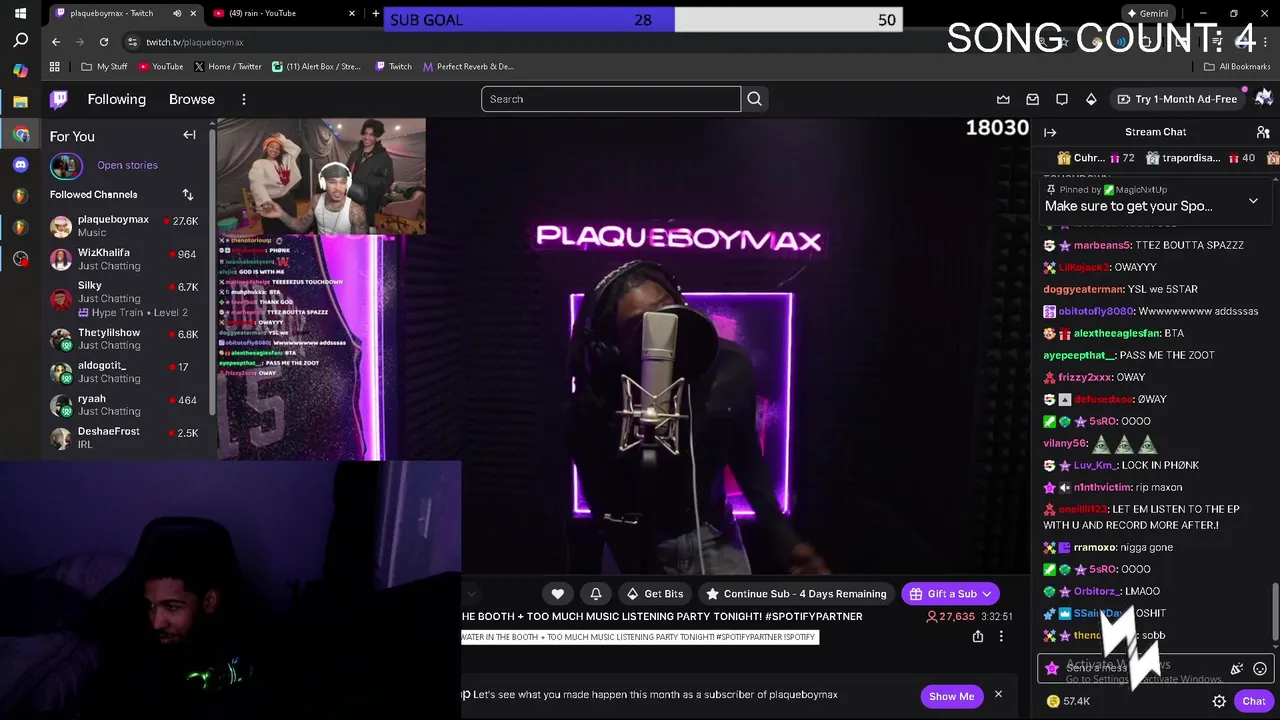Open the Browse nav item
Viewport: 1280px width, 720px height.
tap(192, 99)
